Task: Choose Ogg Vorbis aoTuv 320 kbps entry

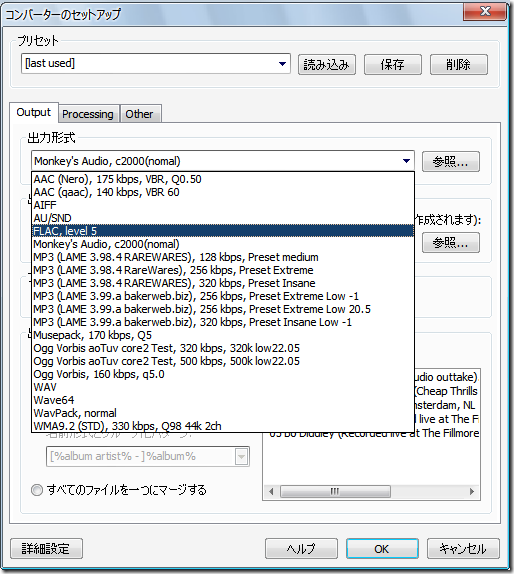Action: [223, 348]
